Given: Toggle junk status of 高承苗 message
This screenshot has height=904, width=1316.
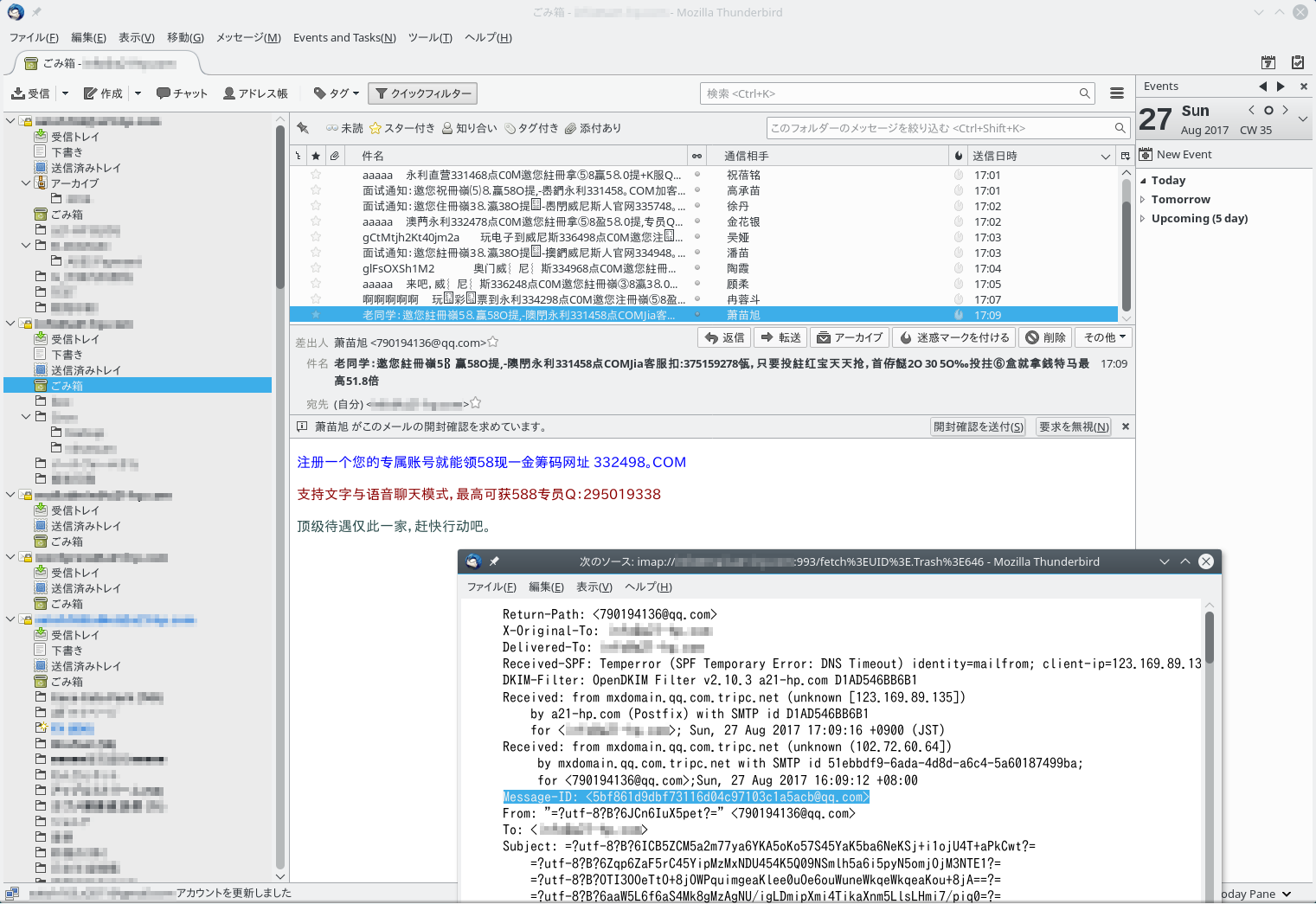Looking at the screenshot, I should click(958, 190).
